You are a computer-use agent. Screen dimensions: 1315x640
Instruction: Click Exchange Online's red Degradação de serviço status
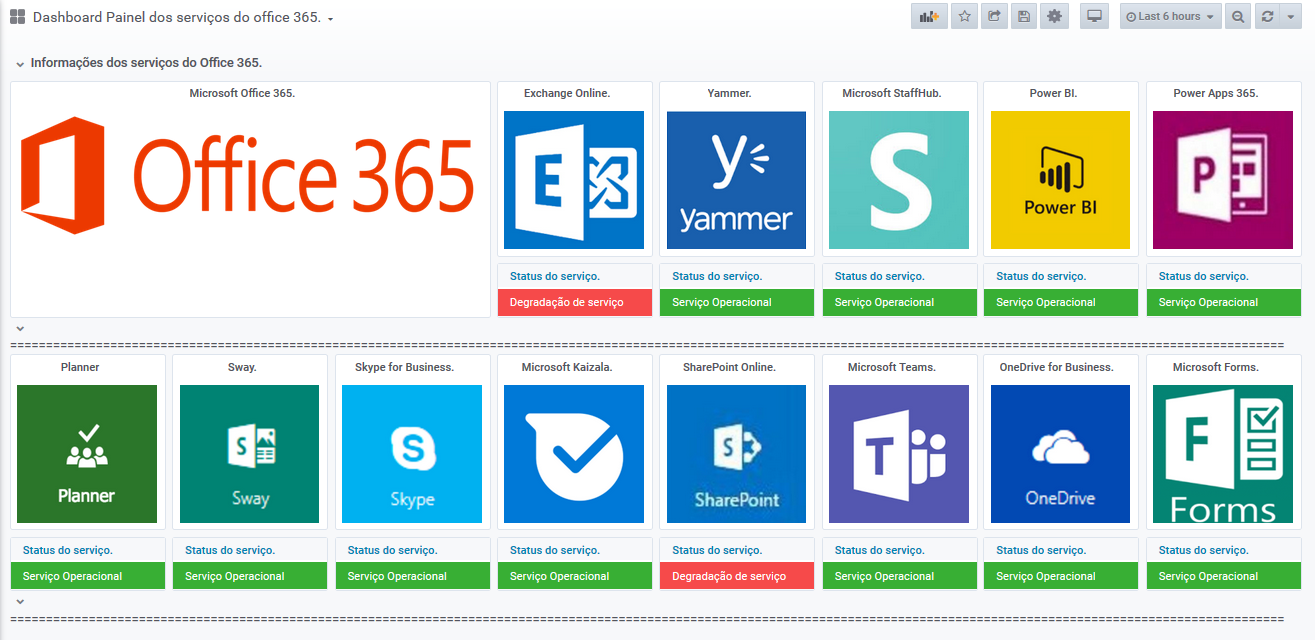click(x=575, y=302)
